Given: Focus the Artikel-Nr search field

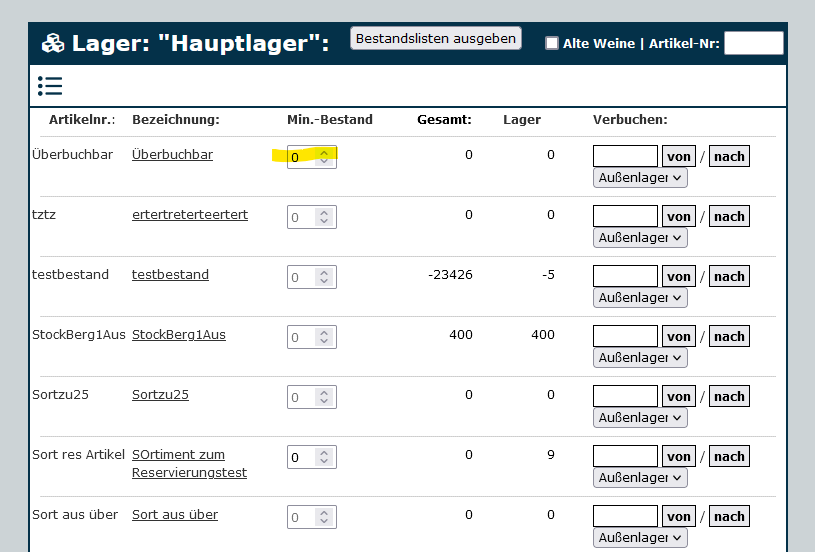Looking at the screenshot, I should (753, 43).
